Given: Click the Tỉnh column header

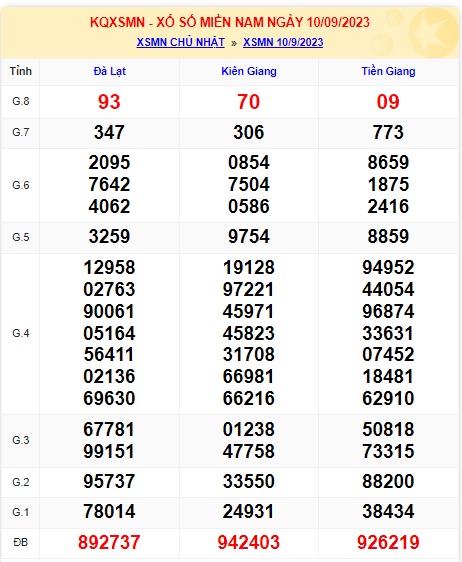Looking at the screenshot, I should [21, 71].
